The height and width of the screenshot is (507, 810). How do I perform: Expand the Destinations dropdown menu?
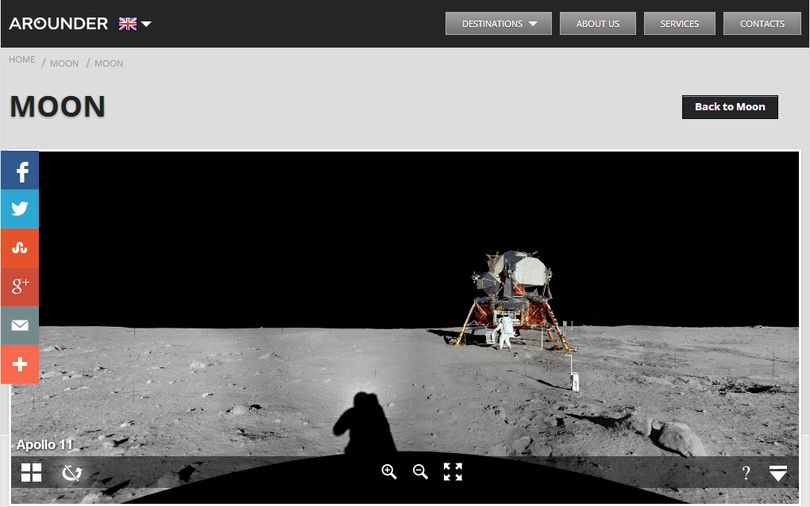tap(499, 24)
